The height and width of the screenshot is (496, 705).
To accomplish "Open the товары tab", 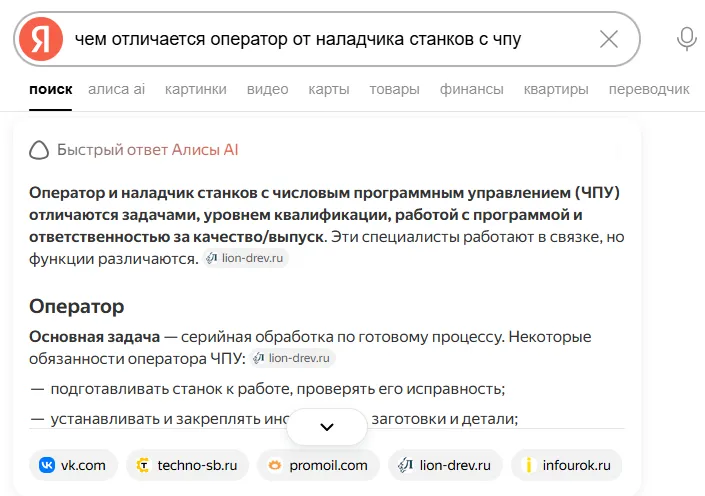I will click(394, 89).
